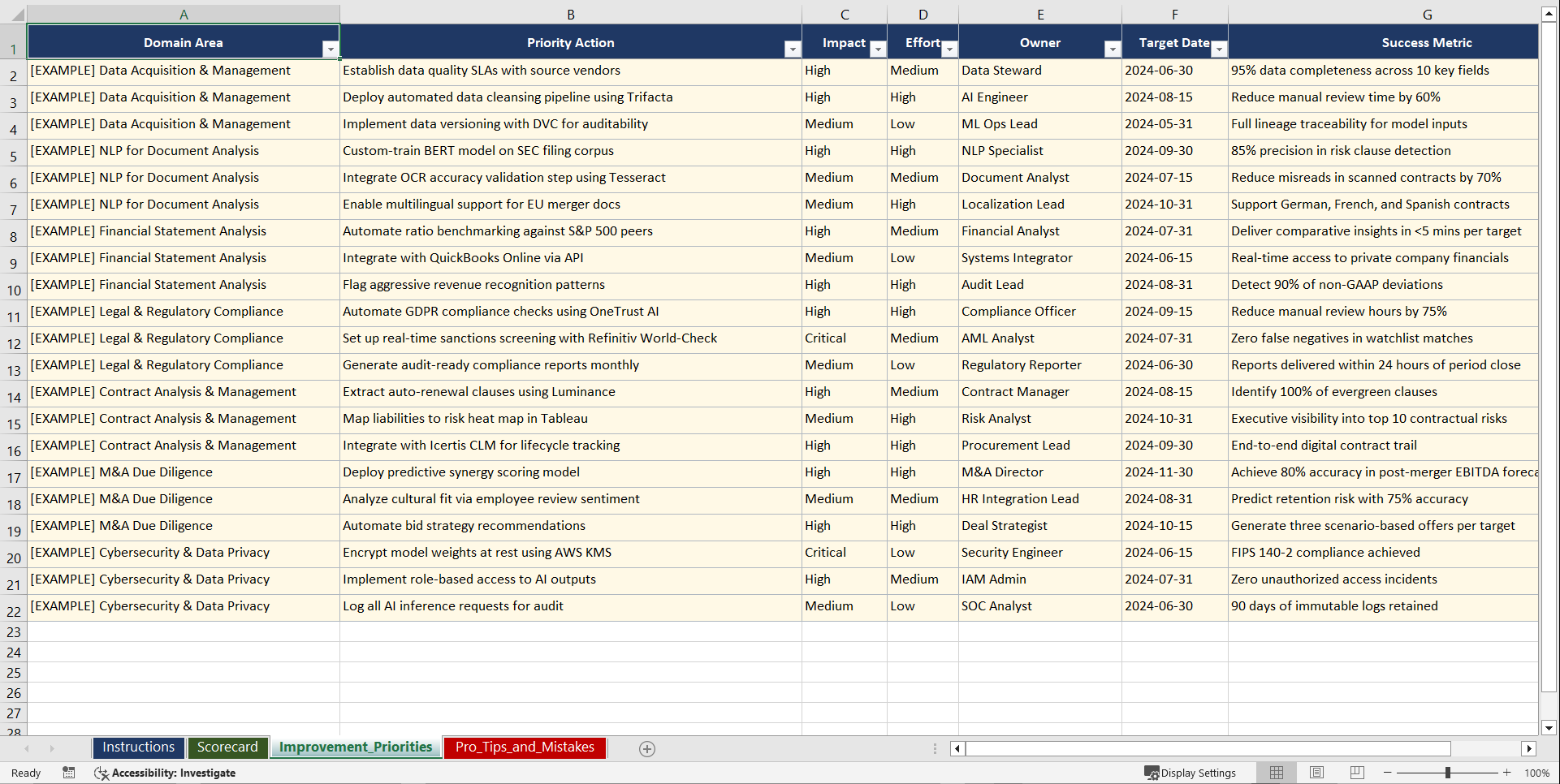Zoom in using the plus icon
Screen dimensions: 1560x784
[x=1508, y=773]
